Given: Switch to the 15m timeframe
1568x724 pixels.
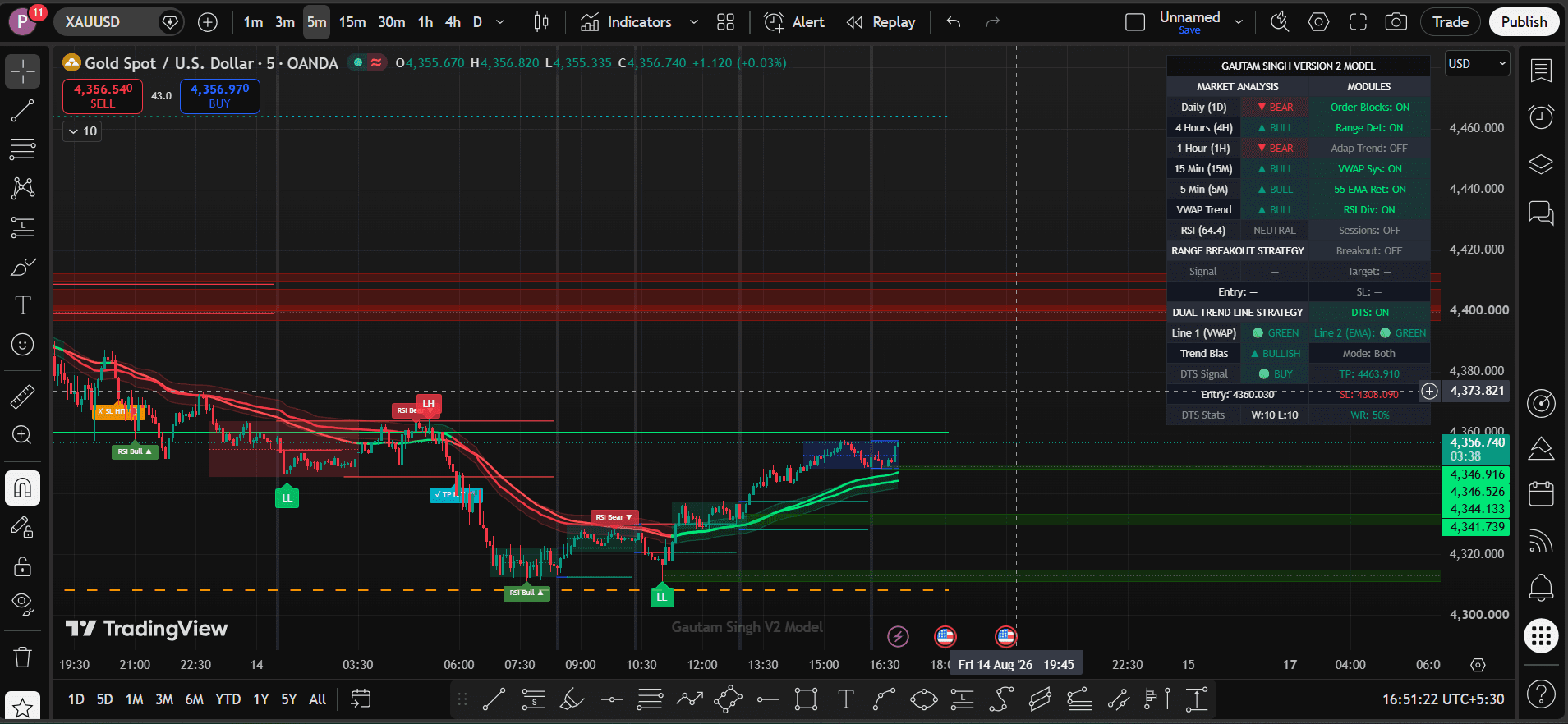Looking at the screenshot, I should pyautogui.click(x=352, y=22).
